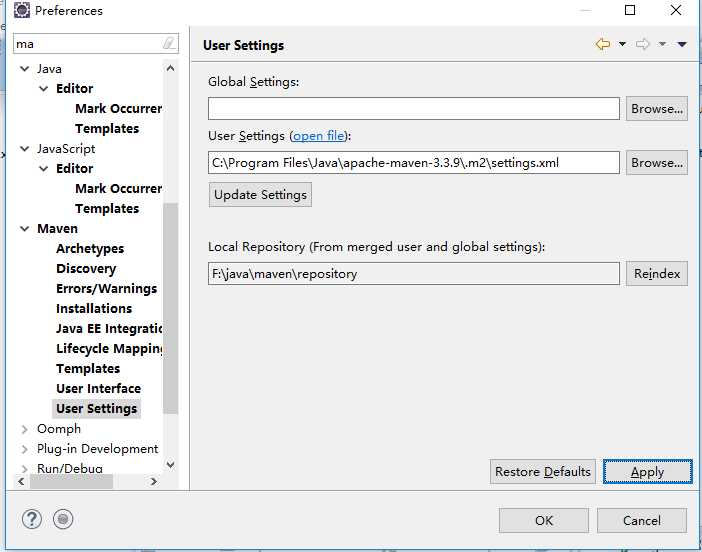
Task: Select Mark Occurrences under Java Editor
Action: click(118, 109)
